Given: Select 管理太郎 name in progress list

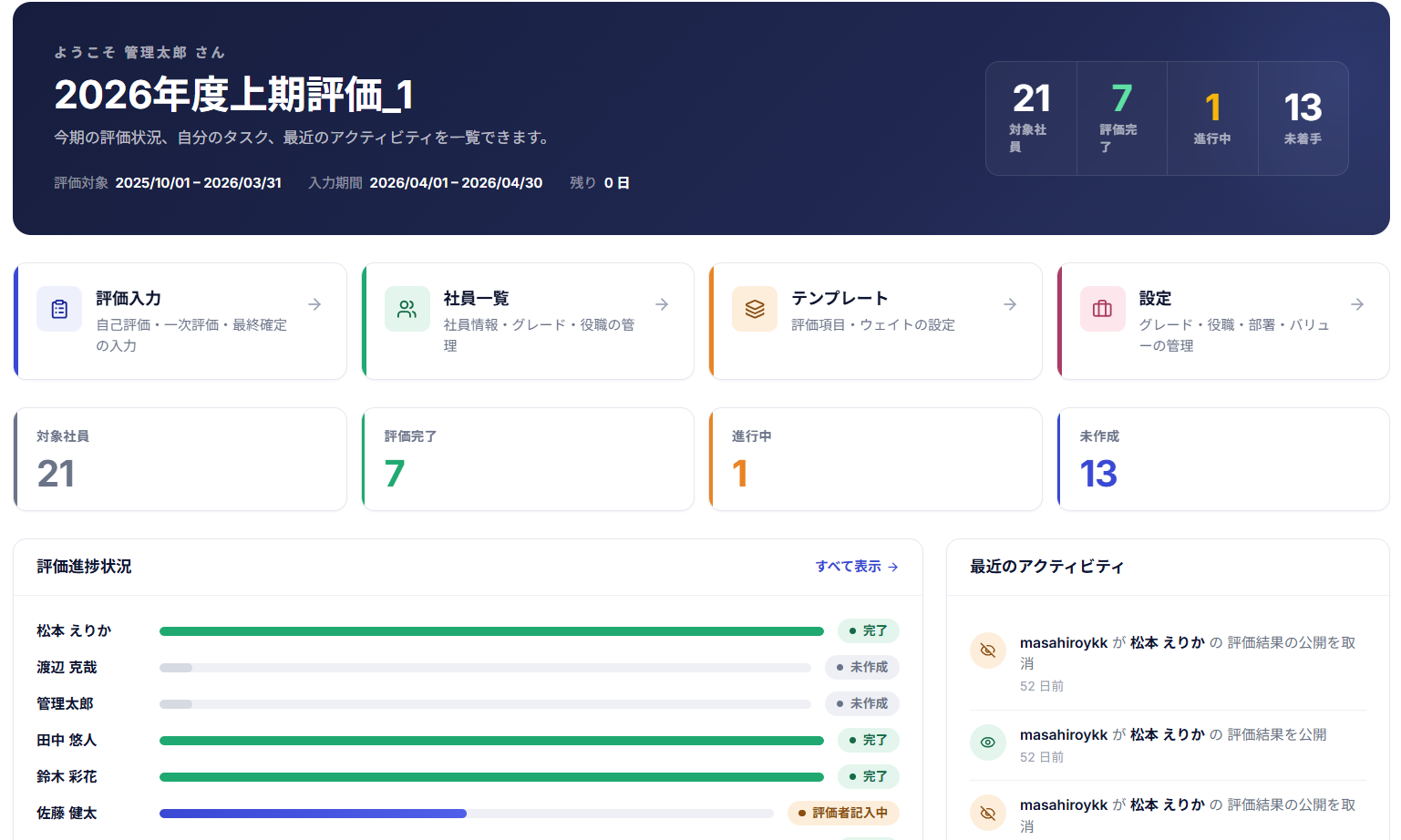Looking at the screenshot, I should (x=65, y=703).
